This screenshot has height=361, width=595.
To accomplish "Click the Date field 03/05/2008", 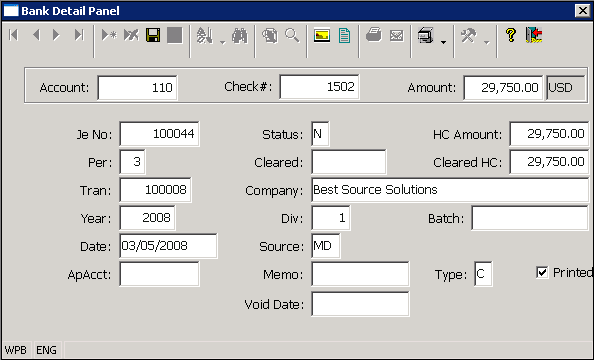I will [168, 246].
